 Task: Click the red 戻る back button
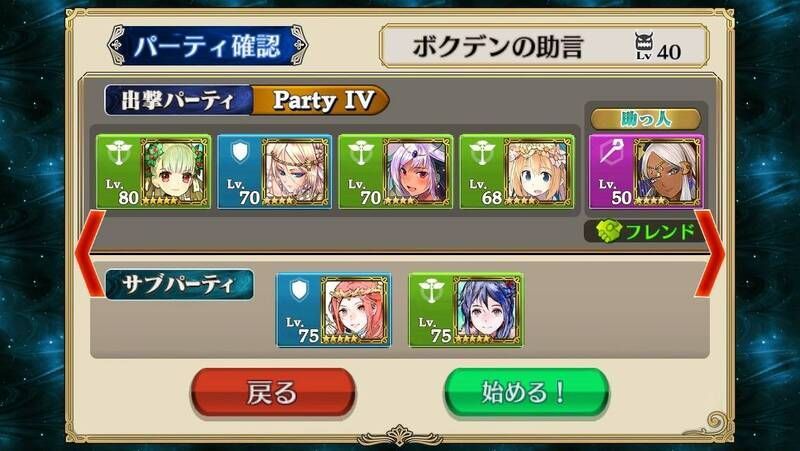273,392
